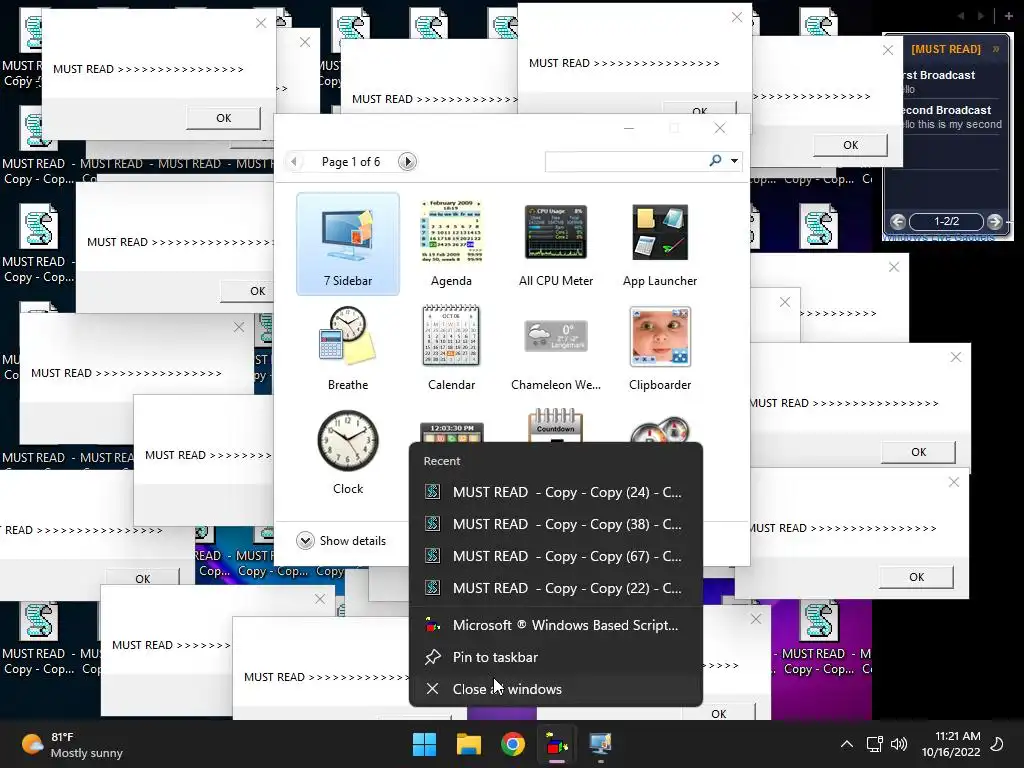This screenshot has width=1024, height=768.
Task: Launch Microsoft Windows Based Script Host entry
Action: coord(556,625)
